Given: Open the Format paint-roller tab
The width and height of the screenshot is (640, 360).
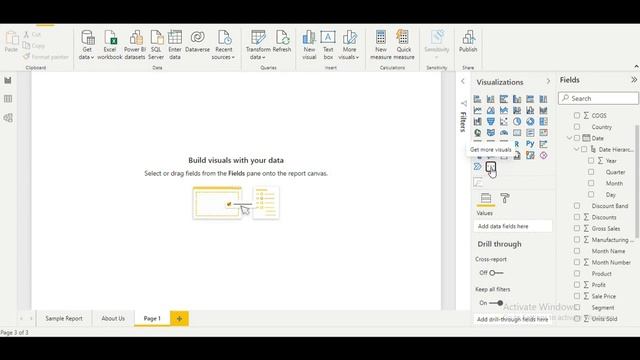Looking at the screenshot, I should pos(505,198).
